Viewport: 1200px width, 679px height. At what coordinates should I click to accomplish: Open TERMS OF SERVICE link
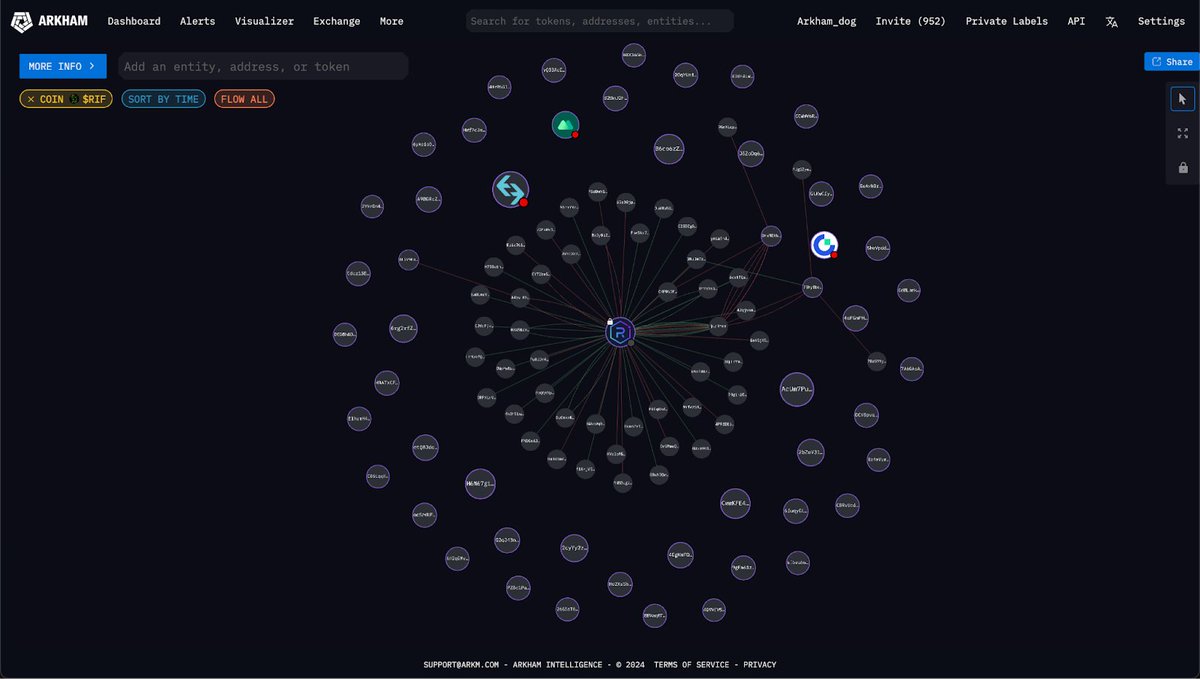[692, 665]
